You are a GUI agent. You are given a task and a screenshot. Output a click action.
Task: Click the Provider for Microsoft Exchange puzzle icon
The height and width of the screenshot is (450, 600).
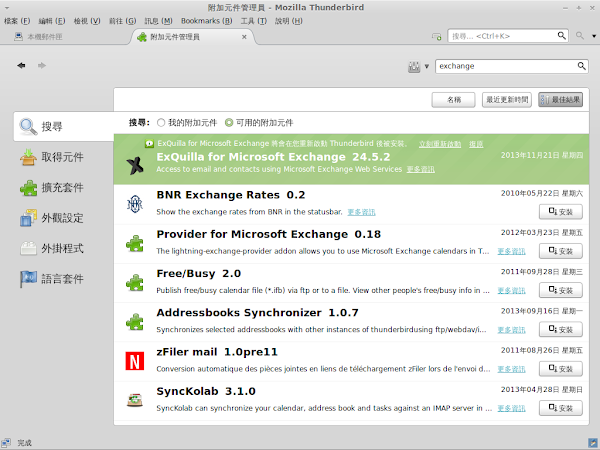tap(135, 243)
